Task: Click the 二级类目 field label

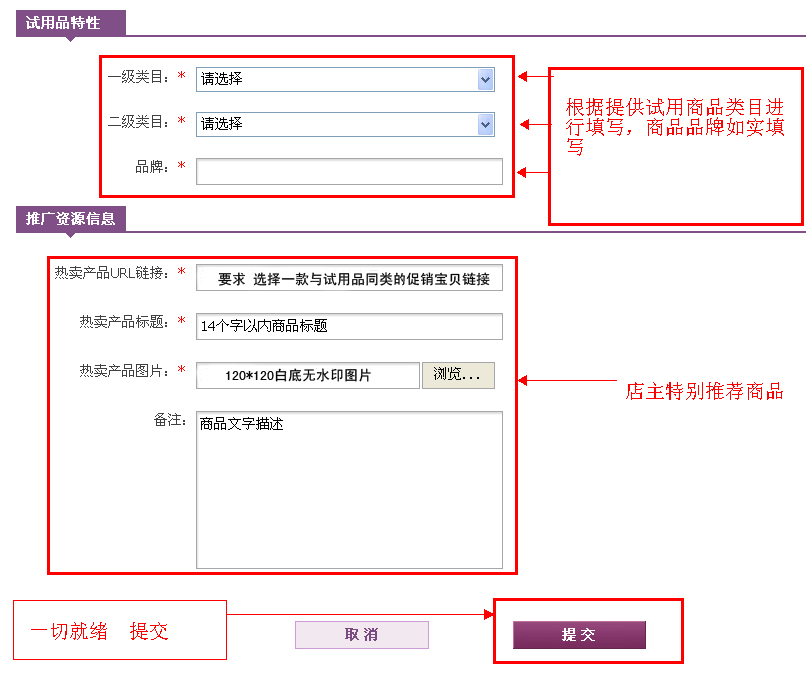Action: click(139, 121)
